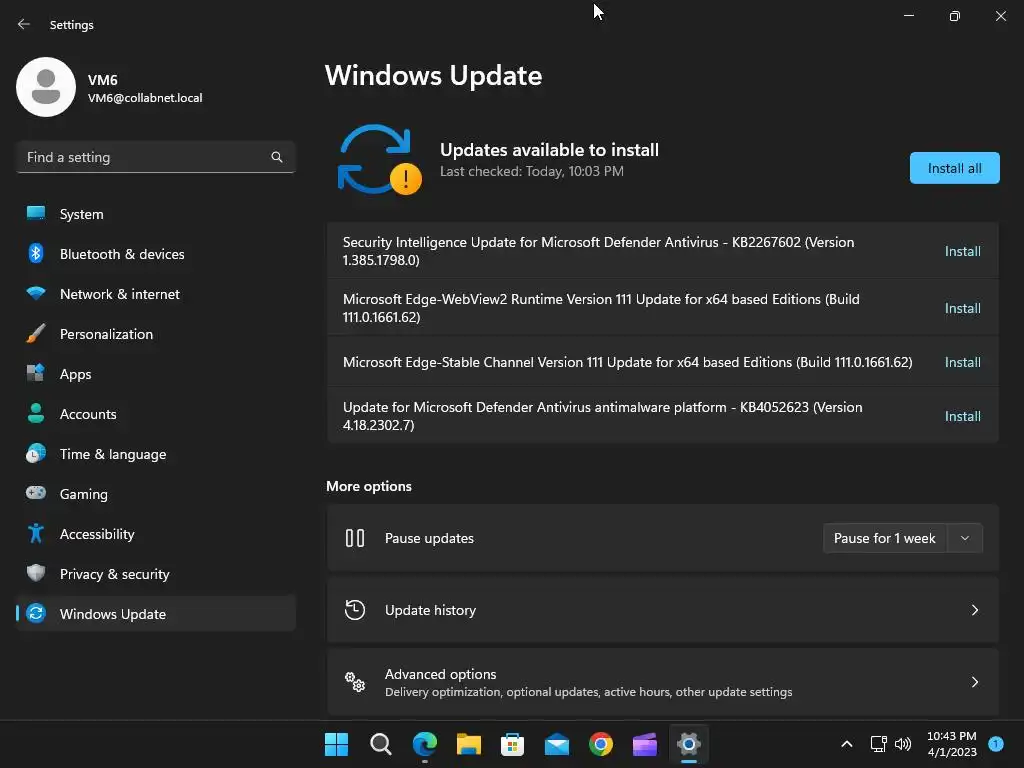Open Microsoft Store from taskbar
1024x768 pixels.
click(x=513, y=744)
